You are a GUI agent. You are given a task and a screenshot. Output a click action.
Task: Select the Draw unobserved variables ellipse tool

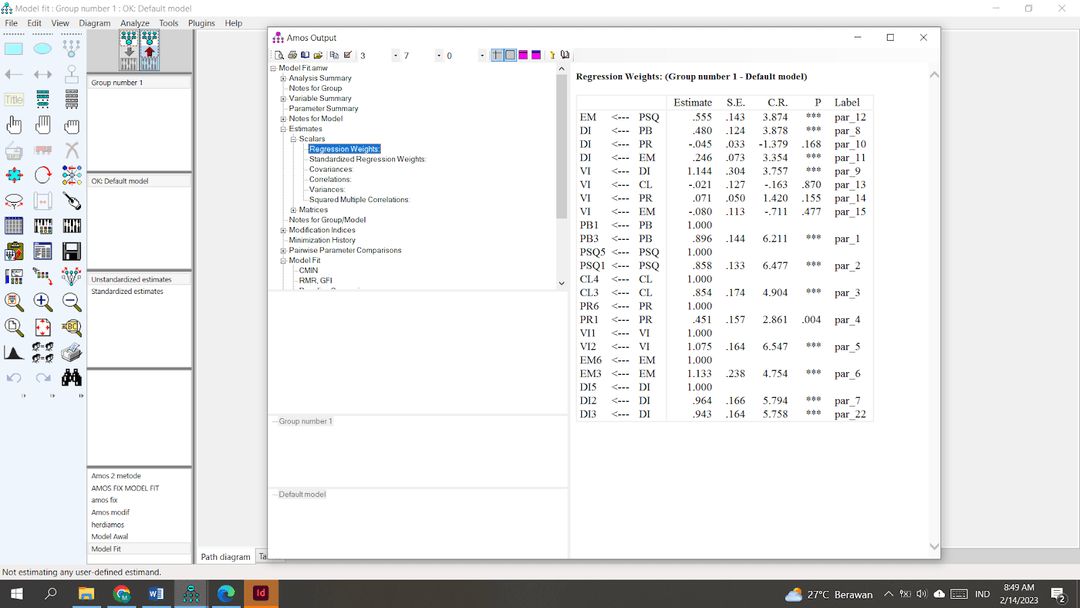[43, 49]
